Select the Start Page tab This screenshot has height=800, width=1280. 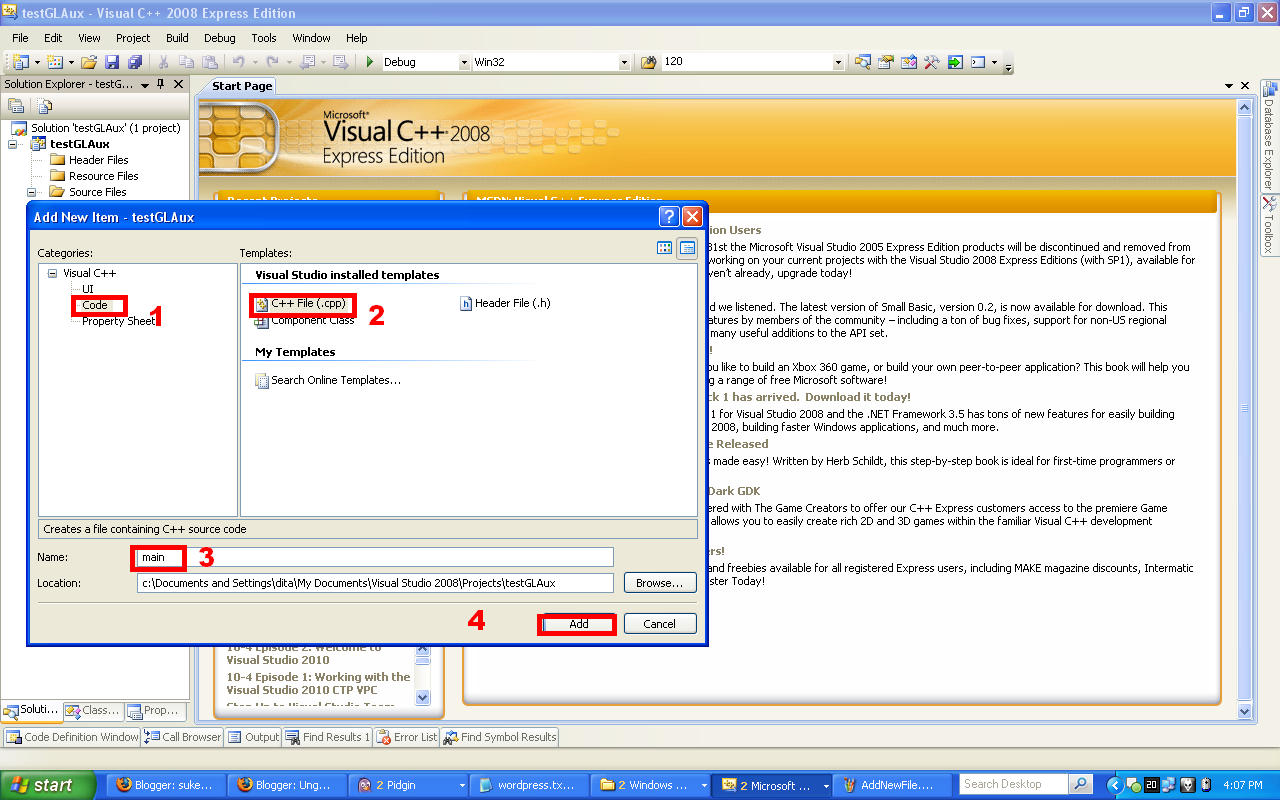pos(242,86)
